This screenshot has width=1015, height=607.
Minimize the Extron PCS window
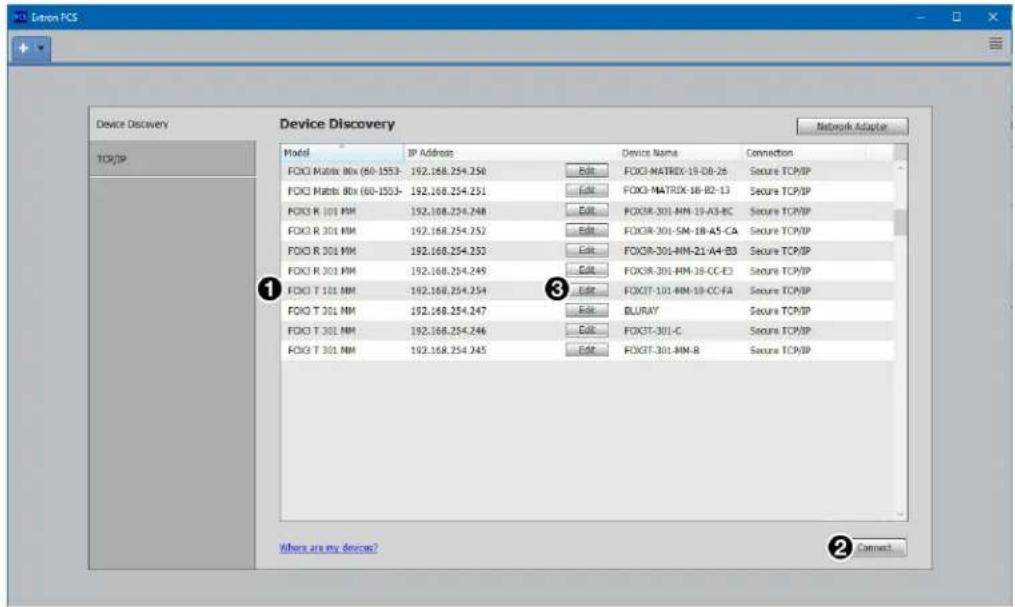coord(920,17)
